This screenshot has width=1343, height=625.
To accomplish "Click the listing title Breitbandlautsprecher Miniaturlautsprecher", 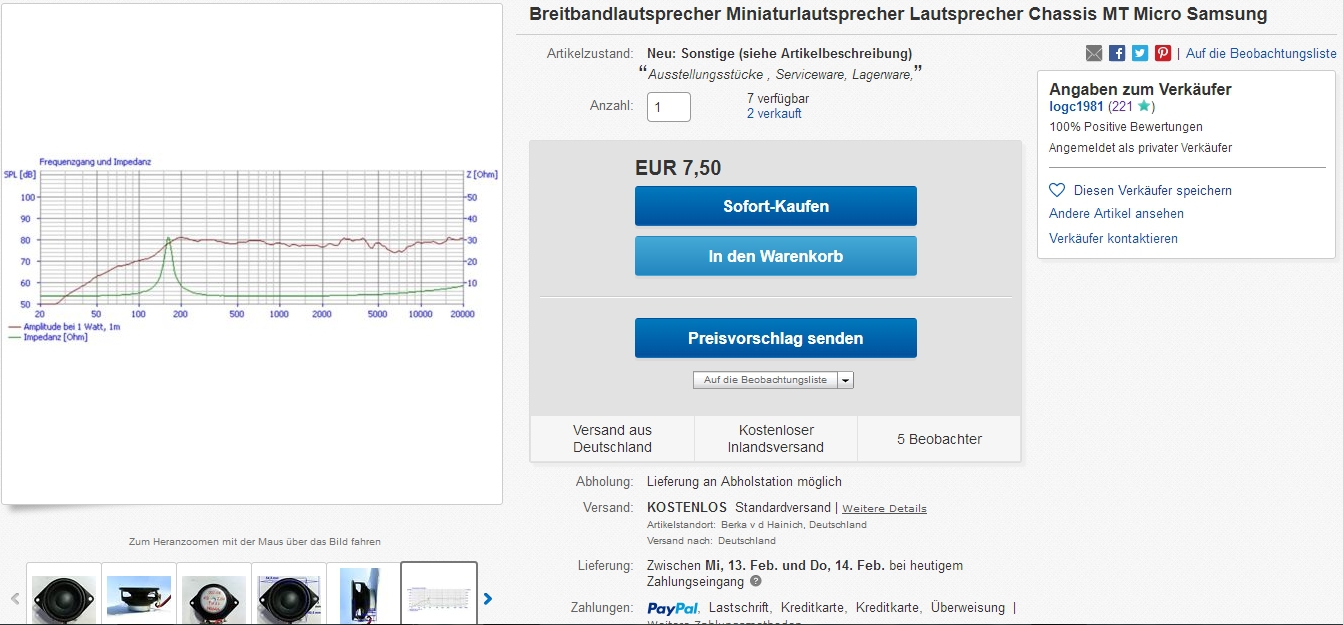I will 898,14.
